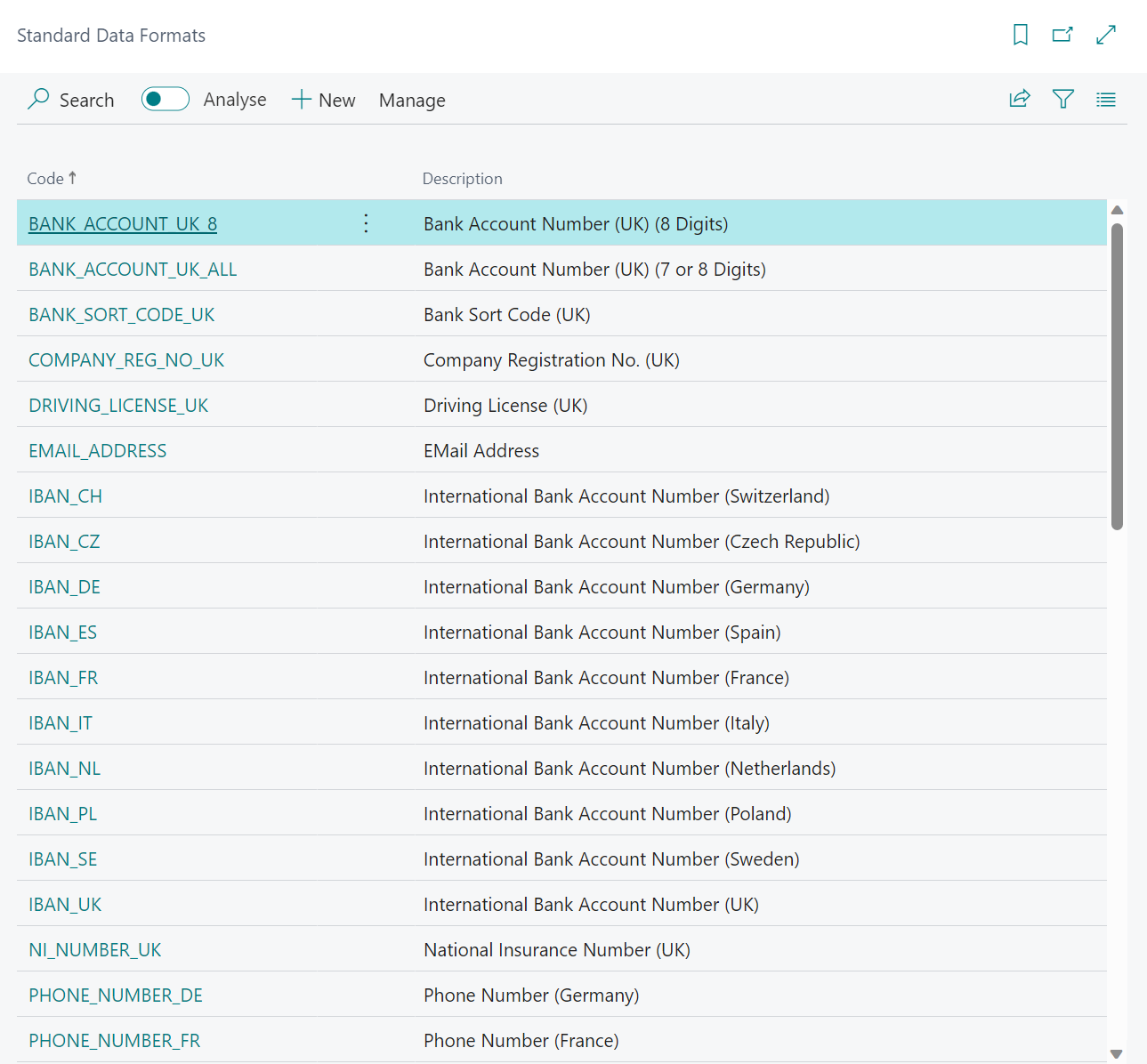Screen dimensions: 1147x1064
Task: Open the IBAN_DE code link
Action: pos(64,587)
